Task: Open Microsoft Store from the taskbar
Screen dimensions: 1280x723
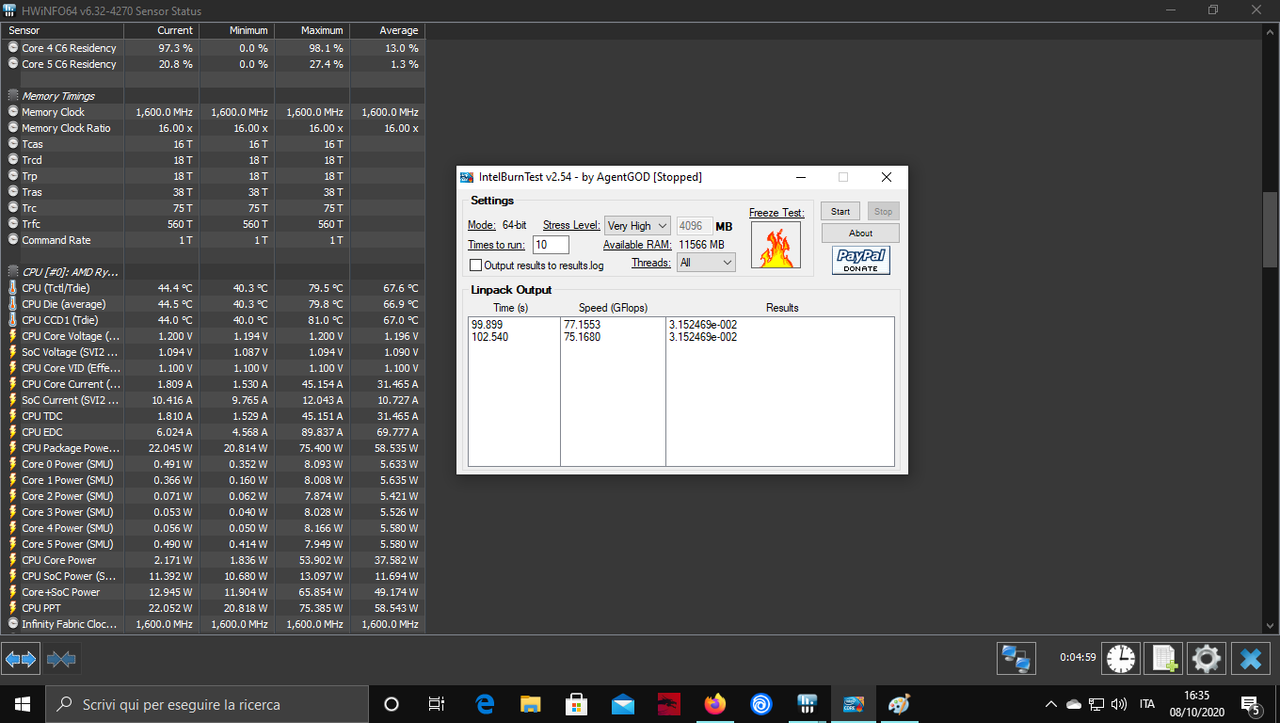Action: pyautogui.click(x=576, y=704)
